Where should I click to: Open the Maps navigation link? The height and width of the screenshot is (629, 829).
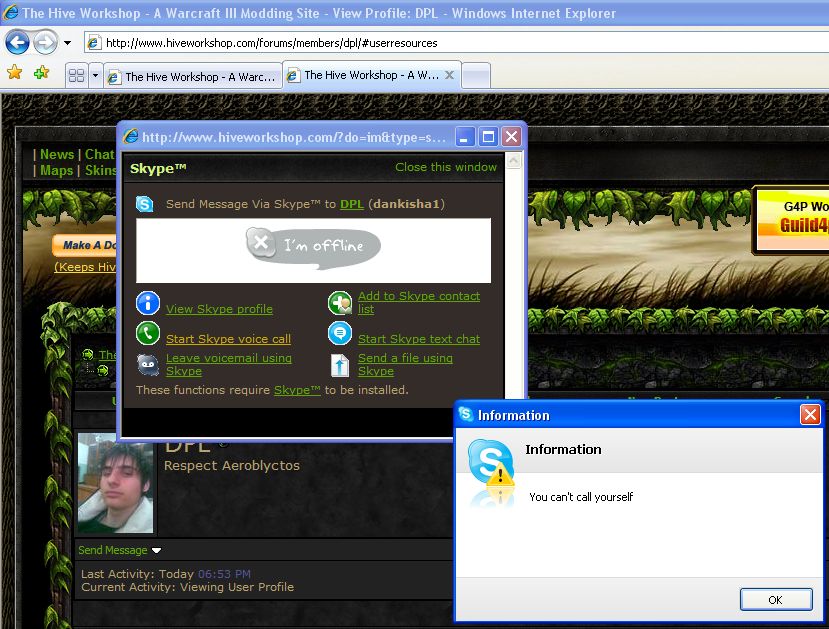[57, 171]
